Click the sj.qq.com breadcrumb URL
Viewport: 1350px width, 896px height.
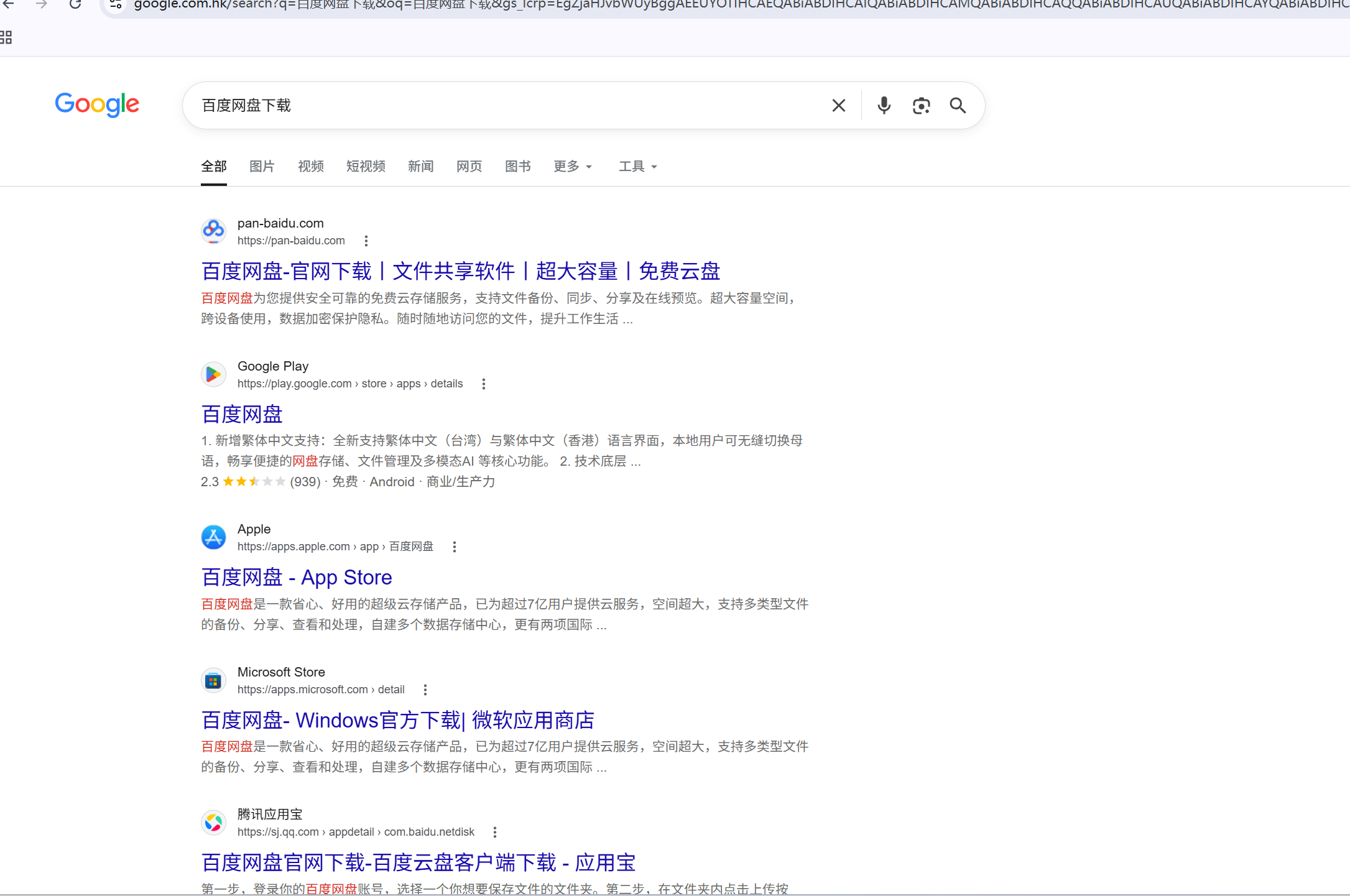pyautogui.click(x=356, y=832)
